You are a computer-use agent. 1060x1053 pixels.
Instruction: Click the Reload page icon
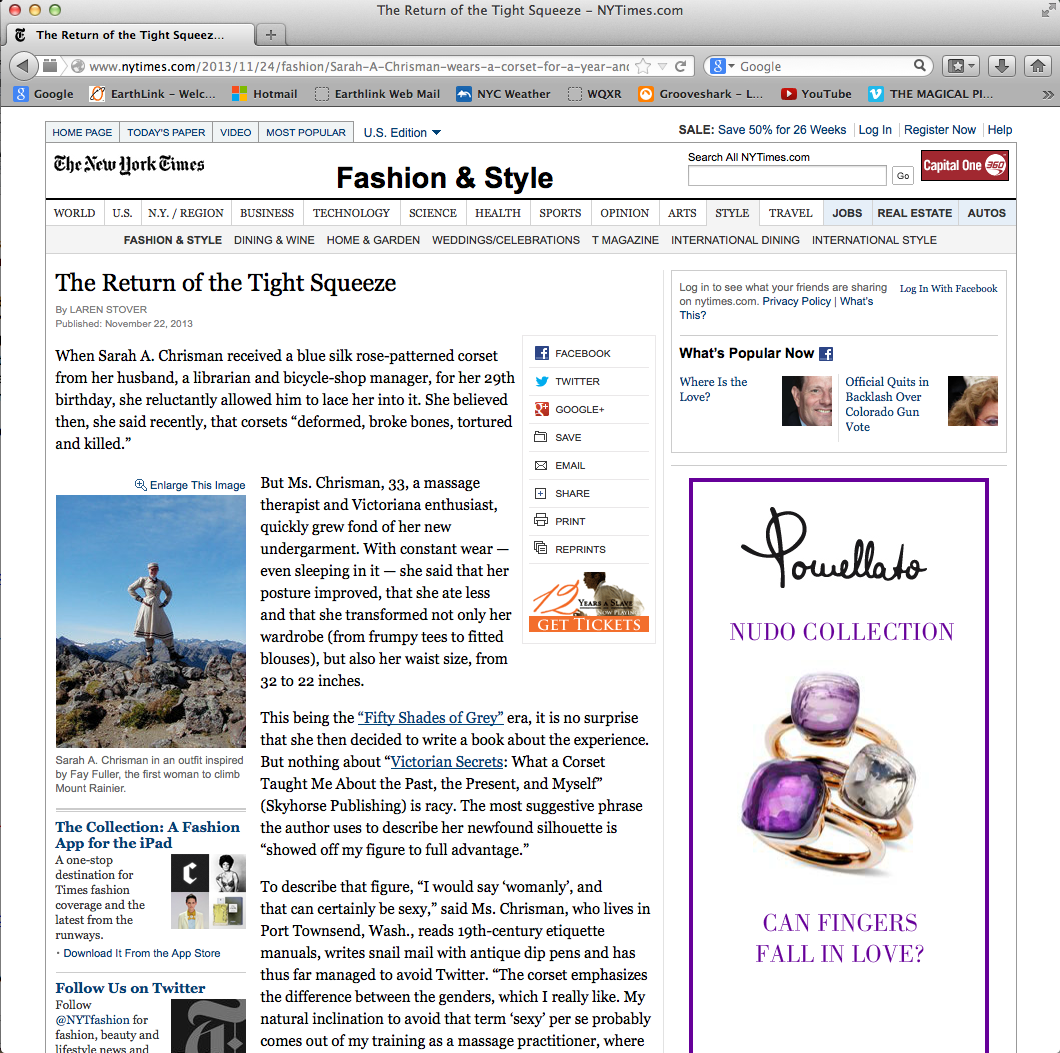click(x=681, y=66)
